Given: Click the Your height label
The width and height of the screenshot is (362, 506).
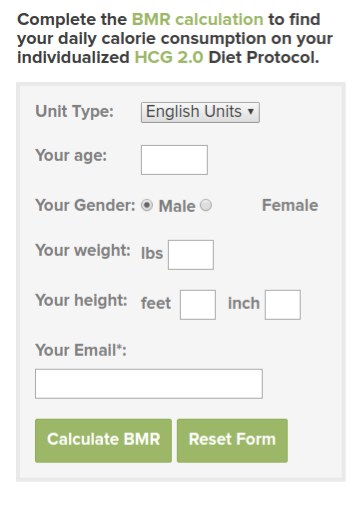Looking at the screenshot, I should (81, 300).
